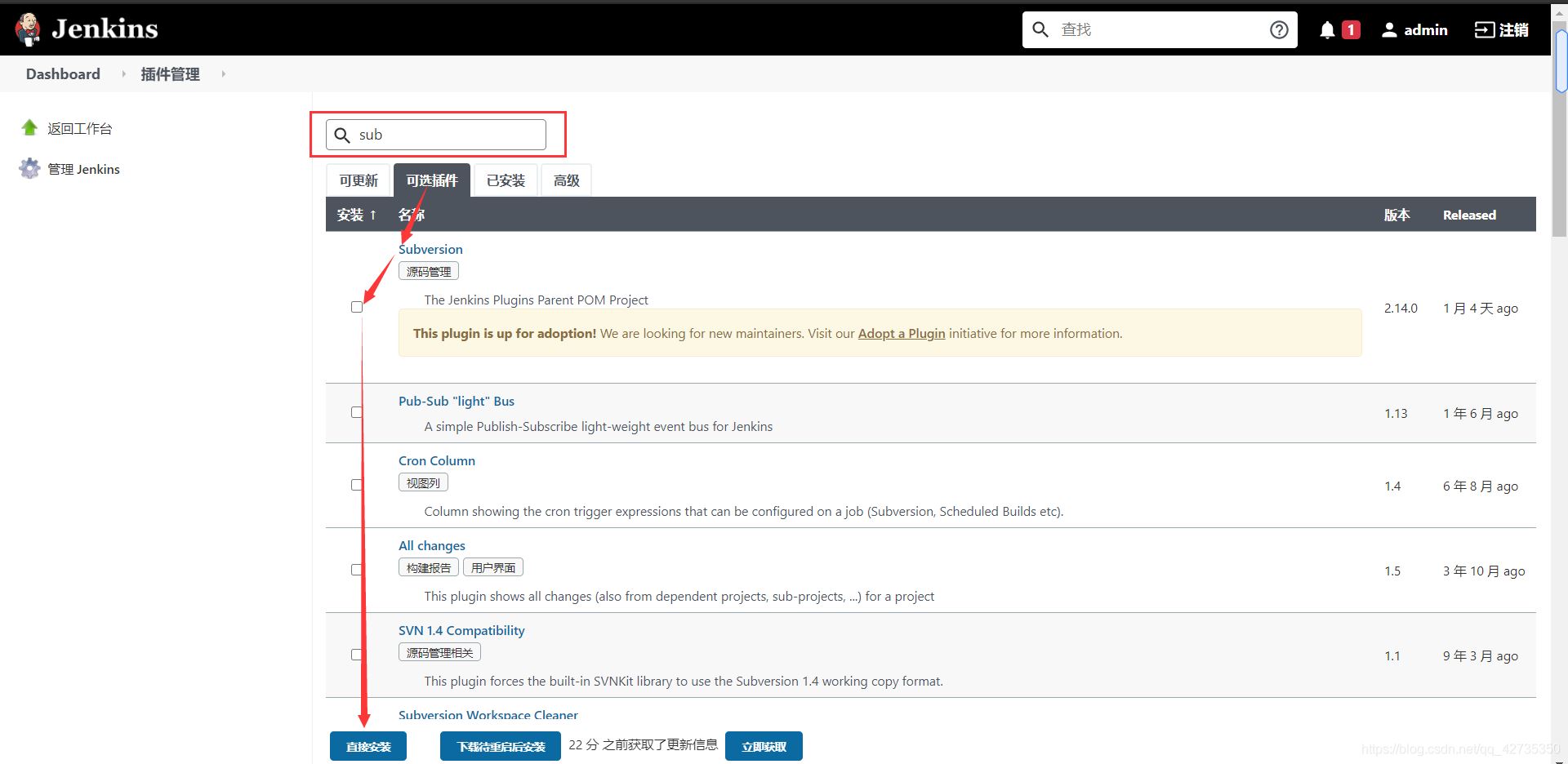Sort by the 安装 column header
This screenshot has width=1568, height=764.
point(357,215)
